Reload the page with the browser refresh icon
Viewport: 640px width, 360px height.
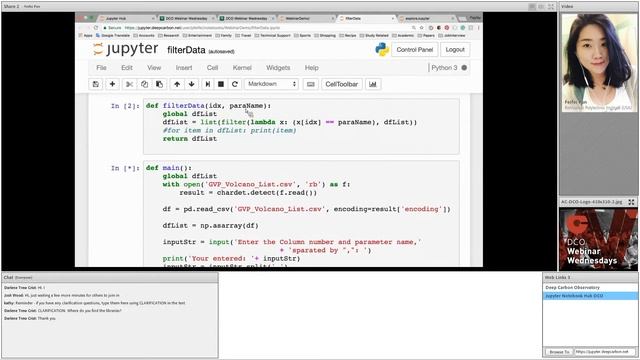pos(96,28)
